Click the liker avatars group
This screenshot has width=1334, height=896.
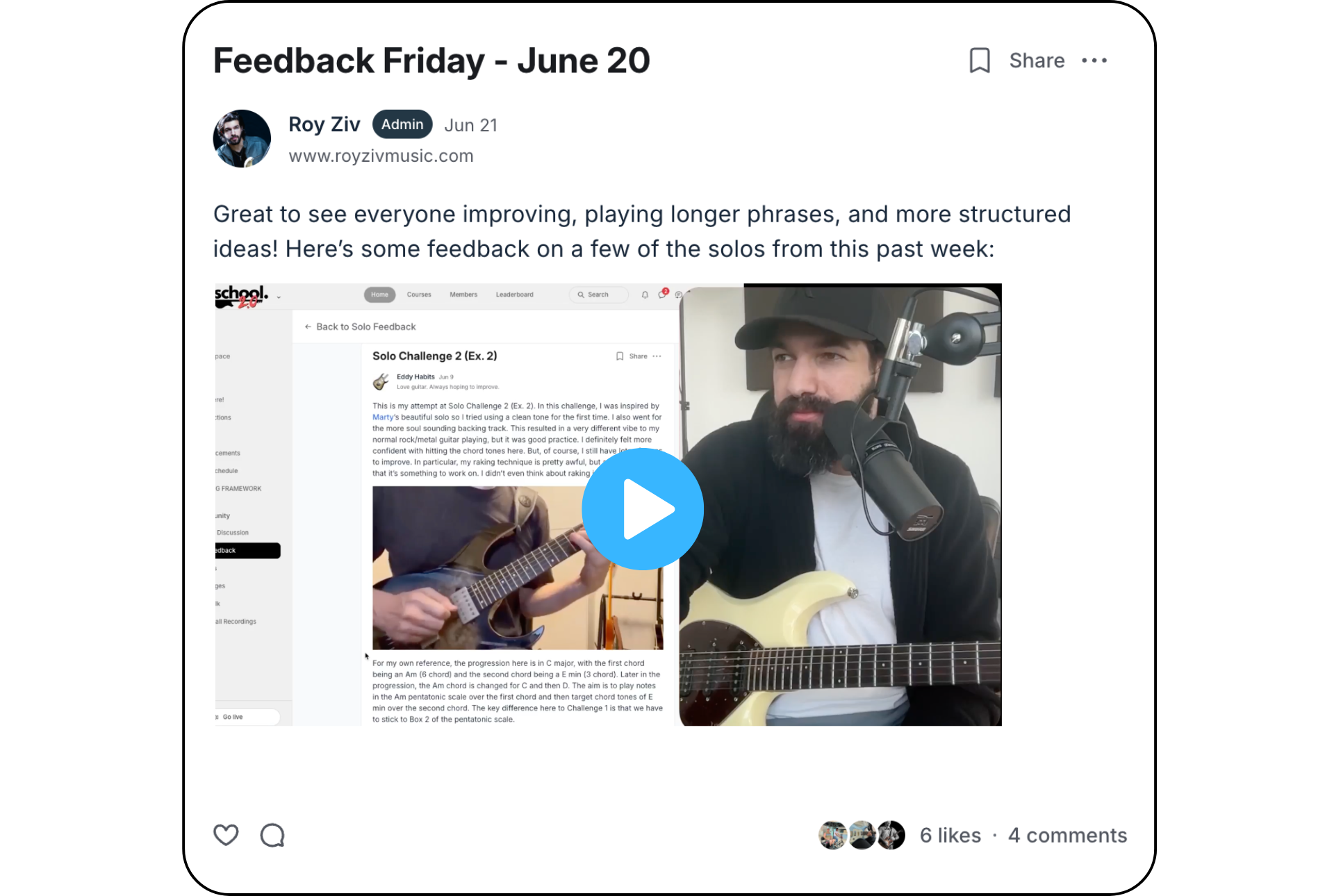[862, 835]
